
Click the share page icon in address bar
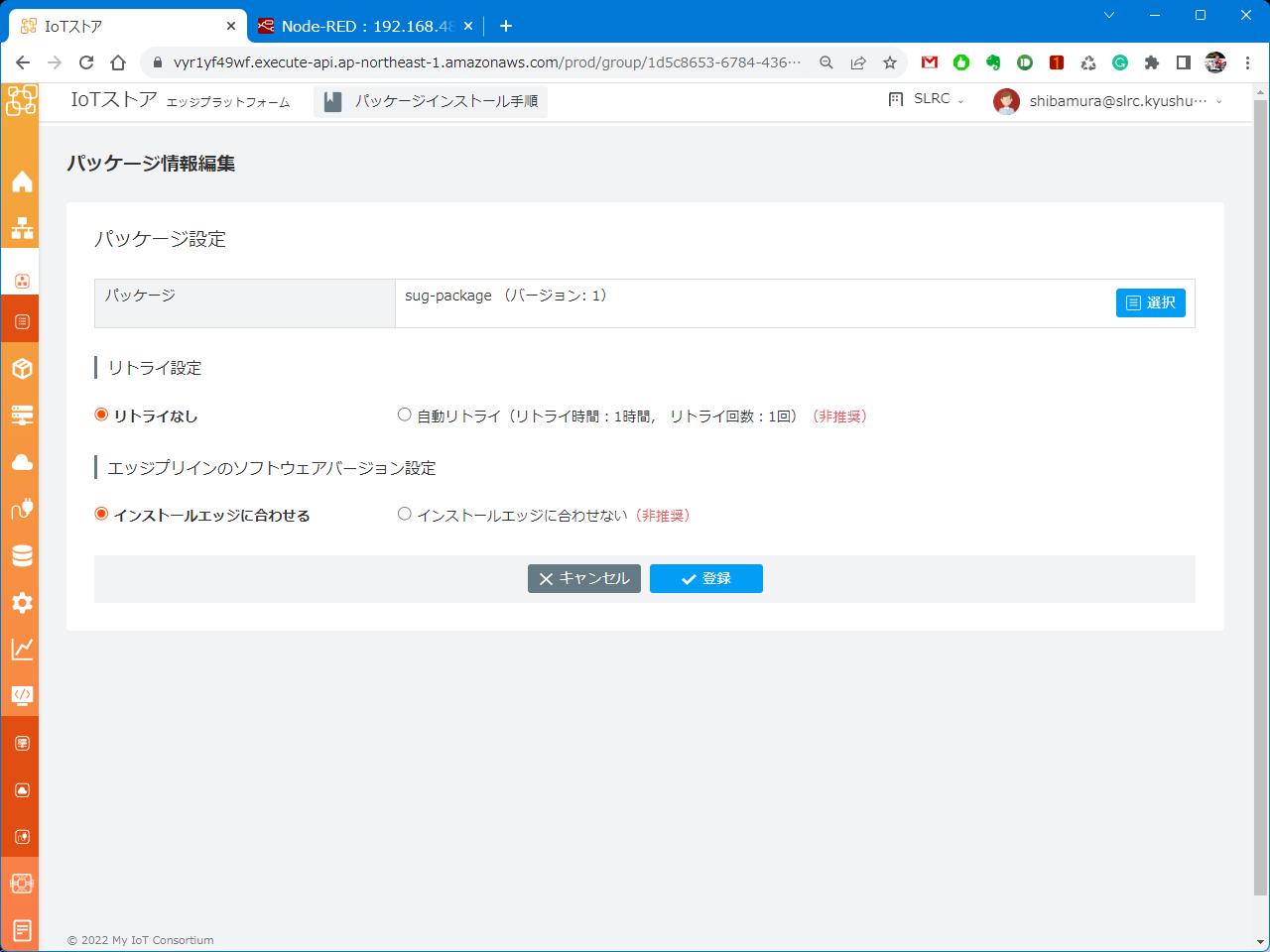click(x=858, y=62)
